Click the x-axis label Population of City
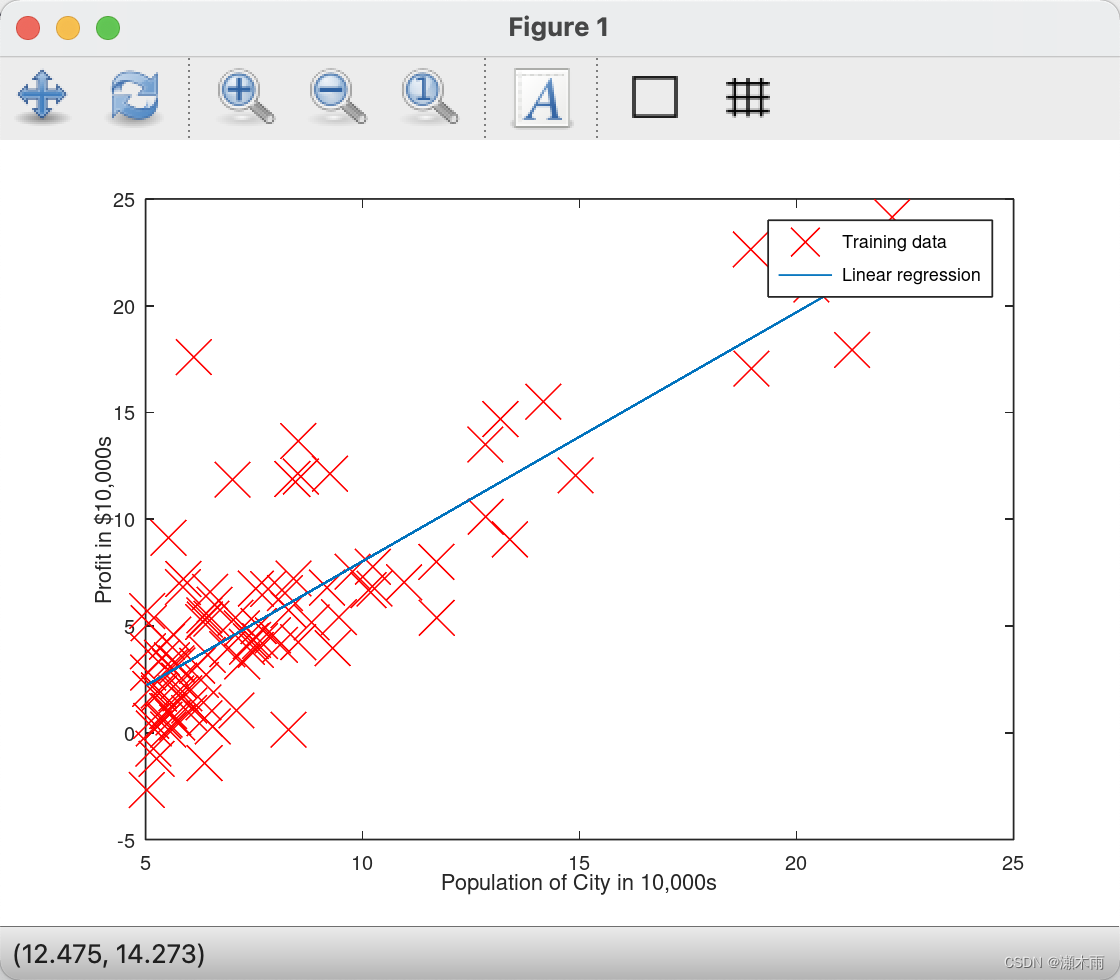This screenshot has height=980, width=1120. pos(578,882)
